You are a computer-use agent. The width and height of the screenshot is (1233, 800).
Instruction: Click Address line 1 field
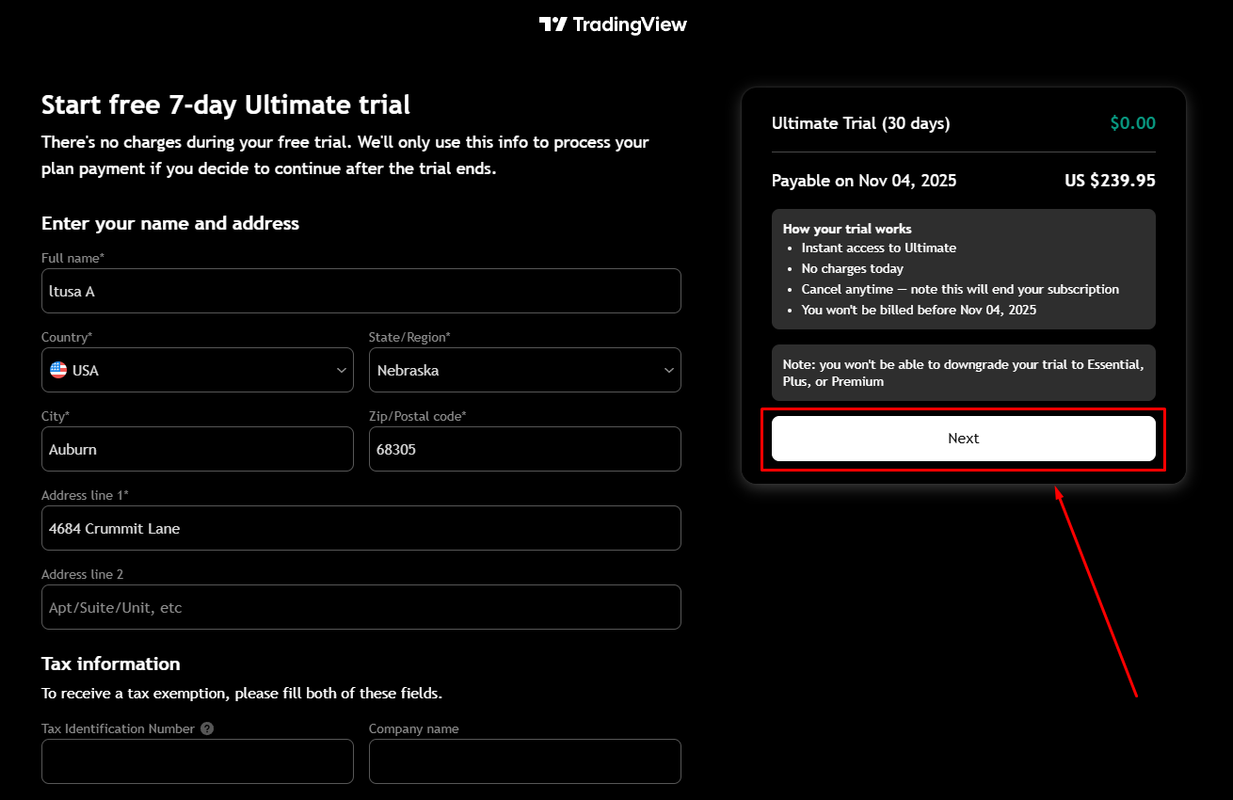click(361, 528)
